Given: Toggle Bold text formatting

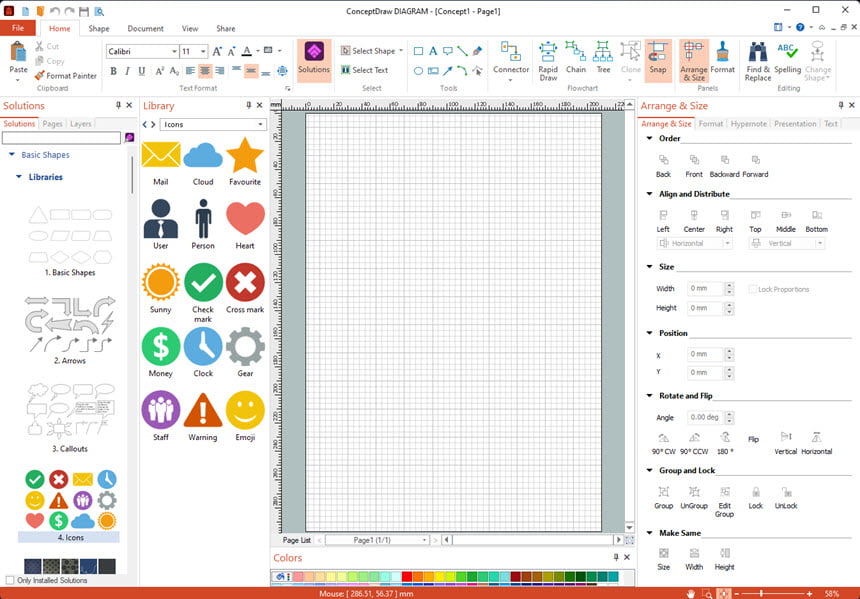Looking at the screenshot, I should [114, 71].
